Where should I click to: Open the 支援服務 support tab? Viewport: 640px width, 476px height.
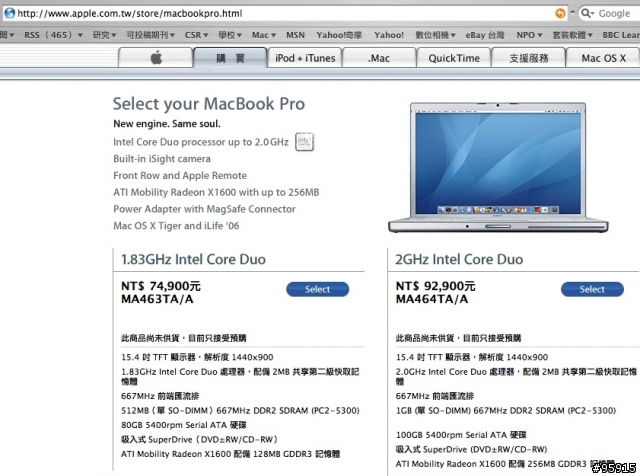point(529,58)
